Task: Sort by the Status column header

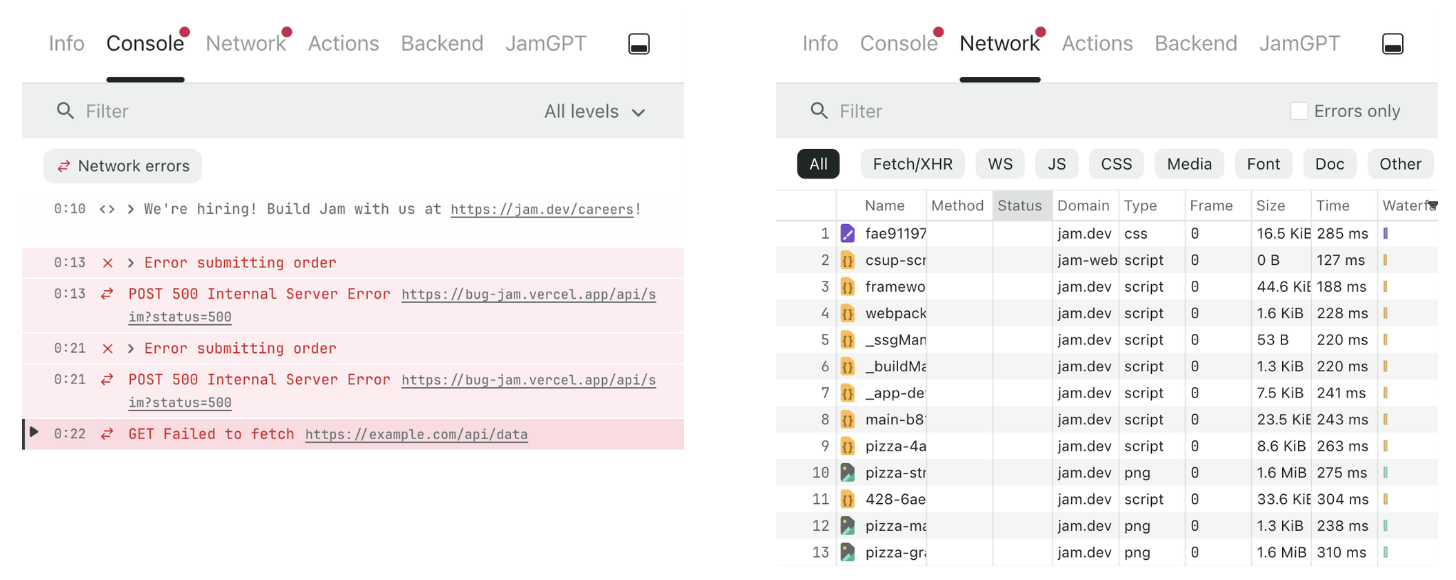Action: coord(1020,206)
